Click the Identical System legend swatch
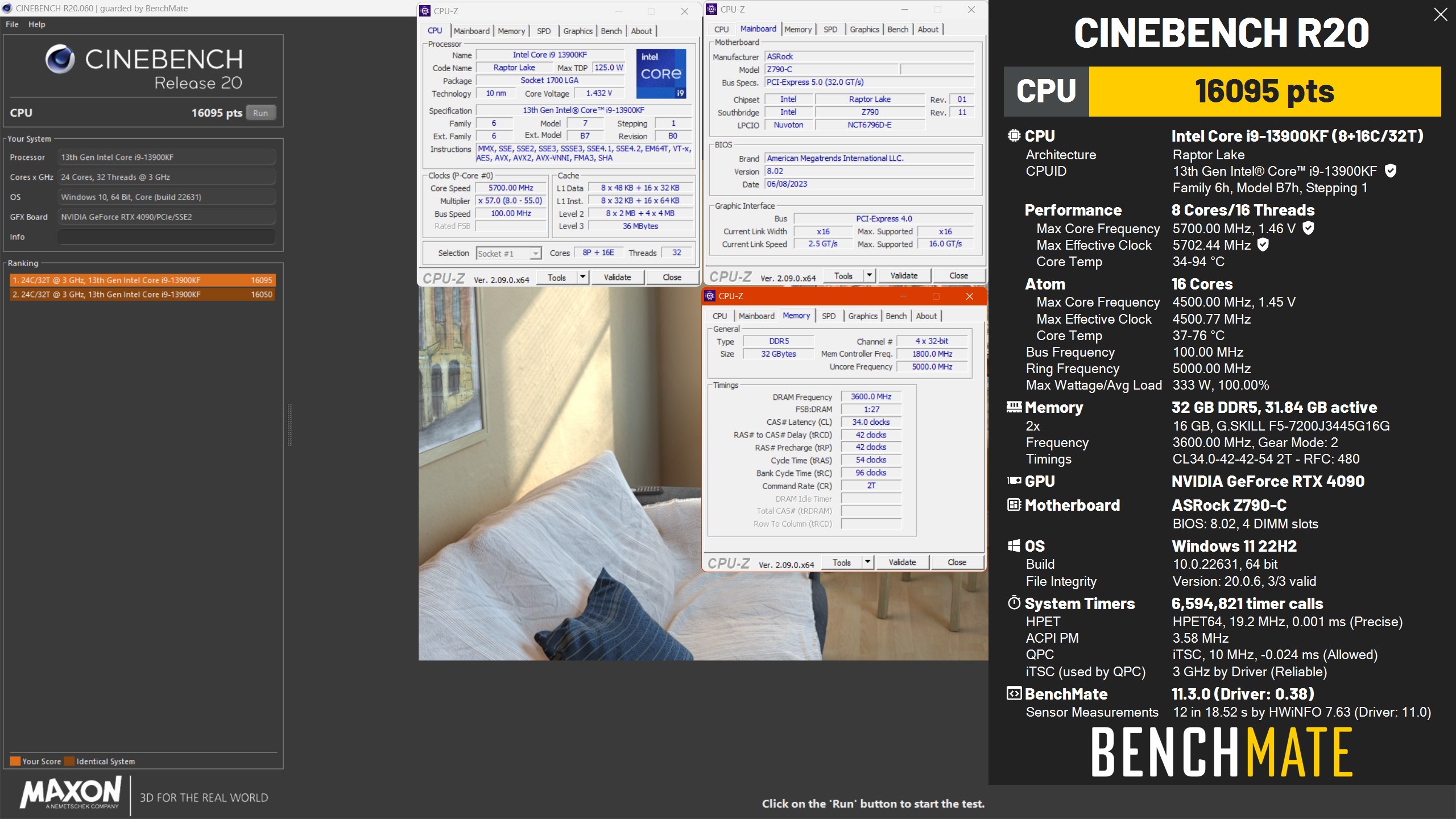The width and height of the screenshot is (1456, 819). (69, 761)
